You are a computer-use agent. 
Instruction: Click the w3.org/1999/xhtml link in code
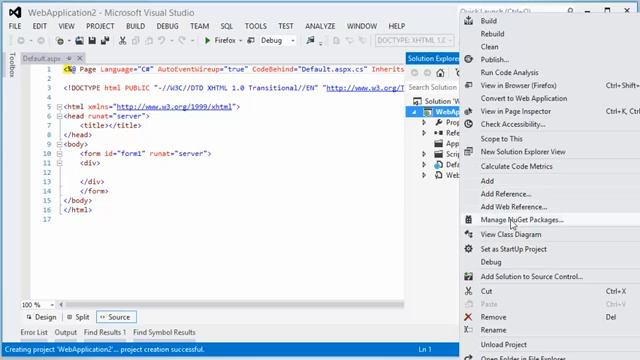174,107
